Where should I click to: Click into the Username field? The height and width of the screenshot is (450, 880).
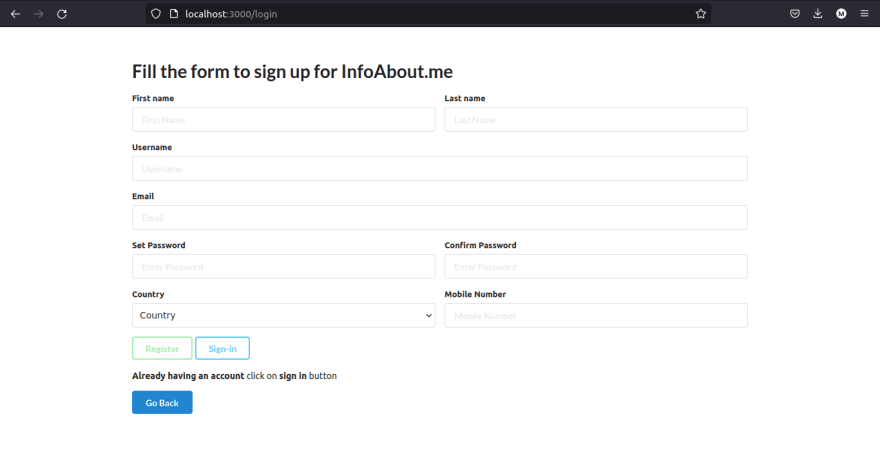click(x=439, y=168)
